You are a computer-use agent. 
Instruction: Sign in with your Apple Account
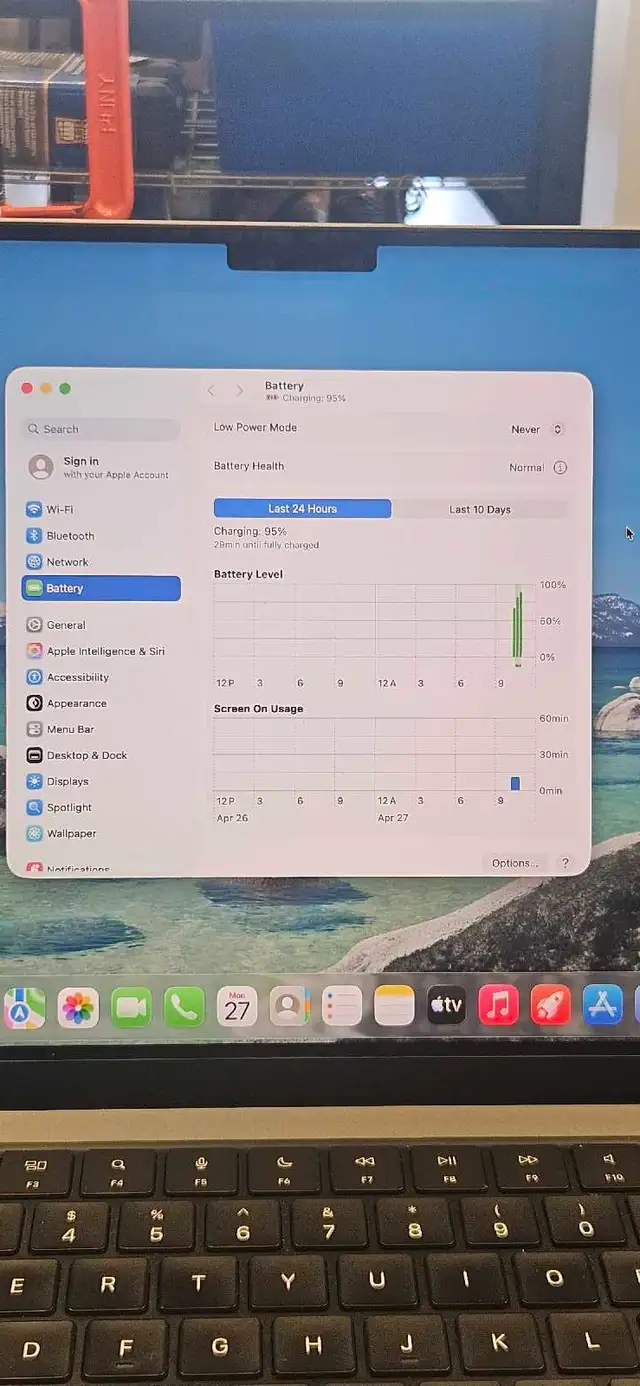(100, 467)
